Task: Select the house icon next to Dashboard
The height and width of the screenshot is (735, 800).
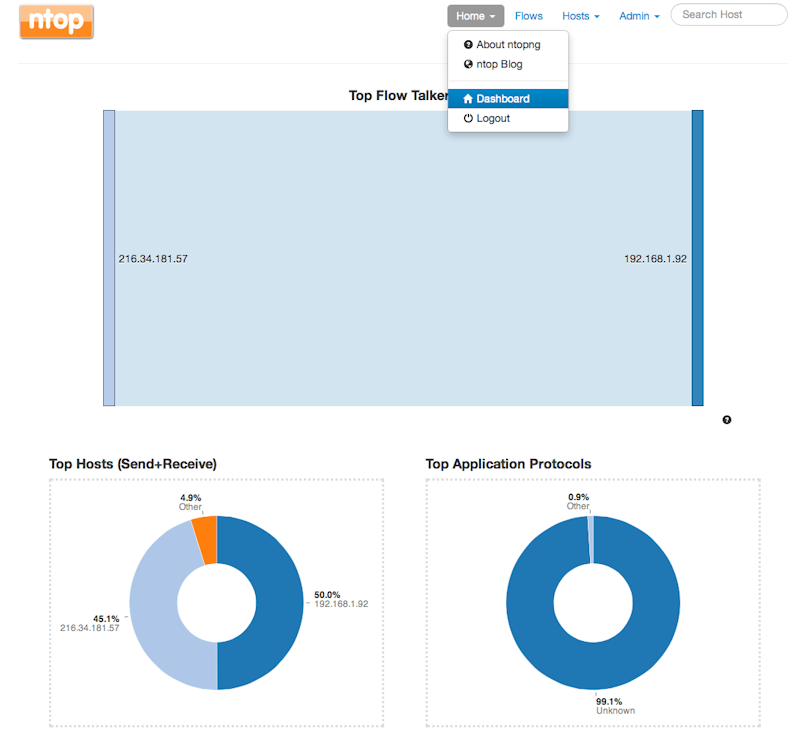Action: (468, 98)
